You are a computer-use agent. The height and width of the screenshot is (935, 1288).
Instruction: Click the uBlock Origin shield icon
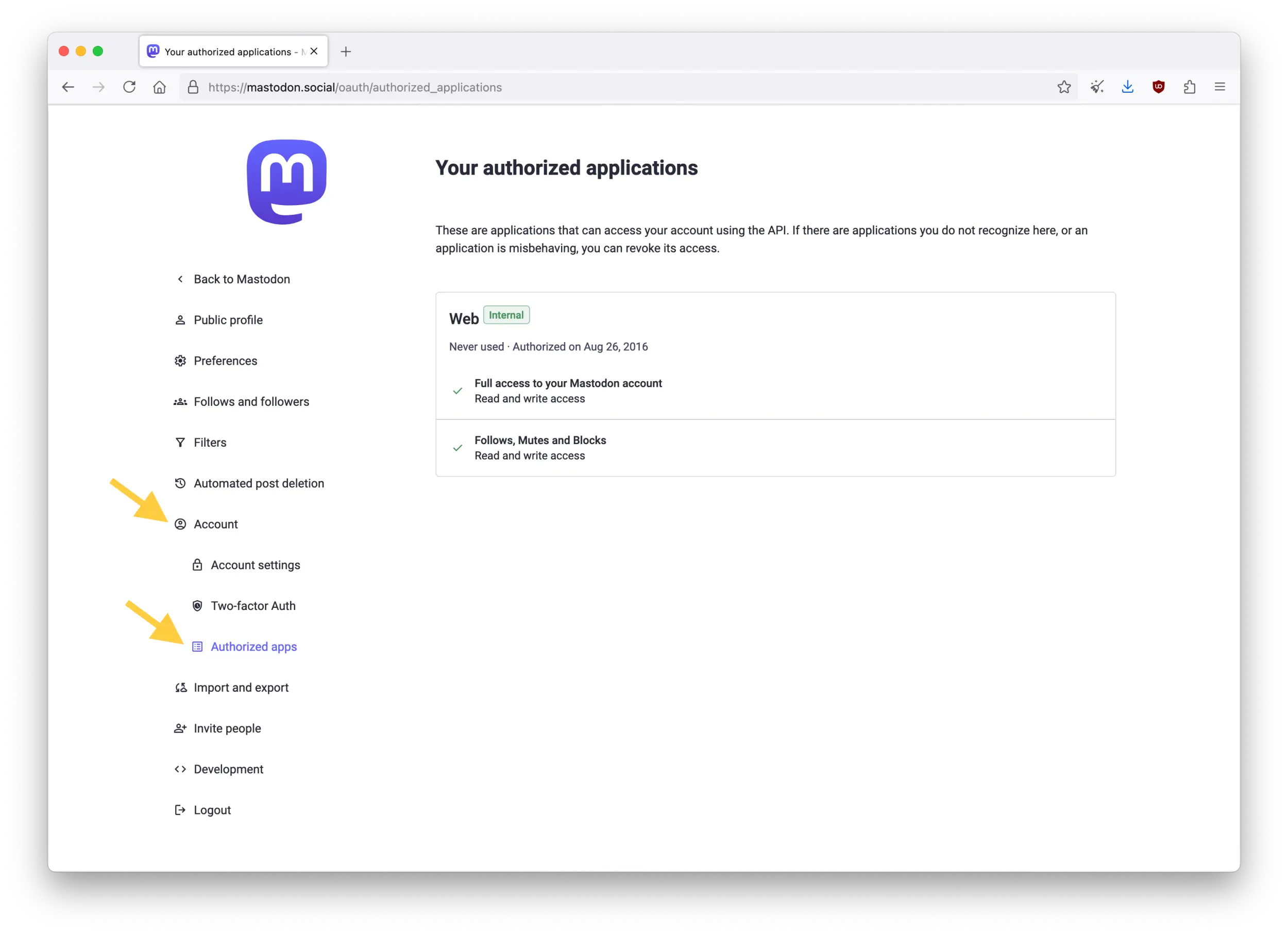pyautogui.click(x=1159, y=87)
